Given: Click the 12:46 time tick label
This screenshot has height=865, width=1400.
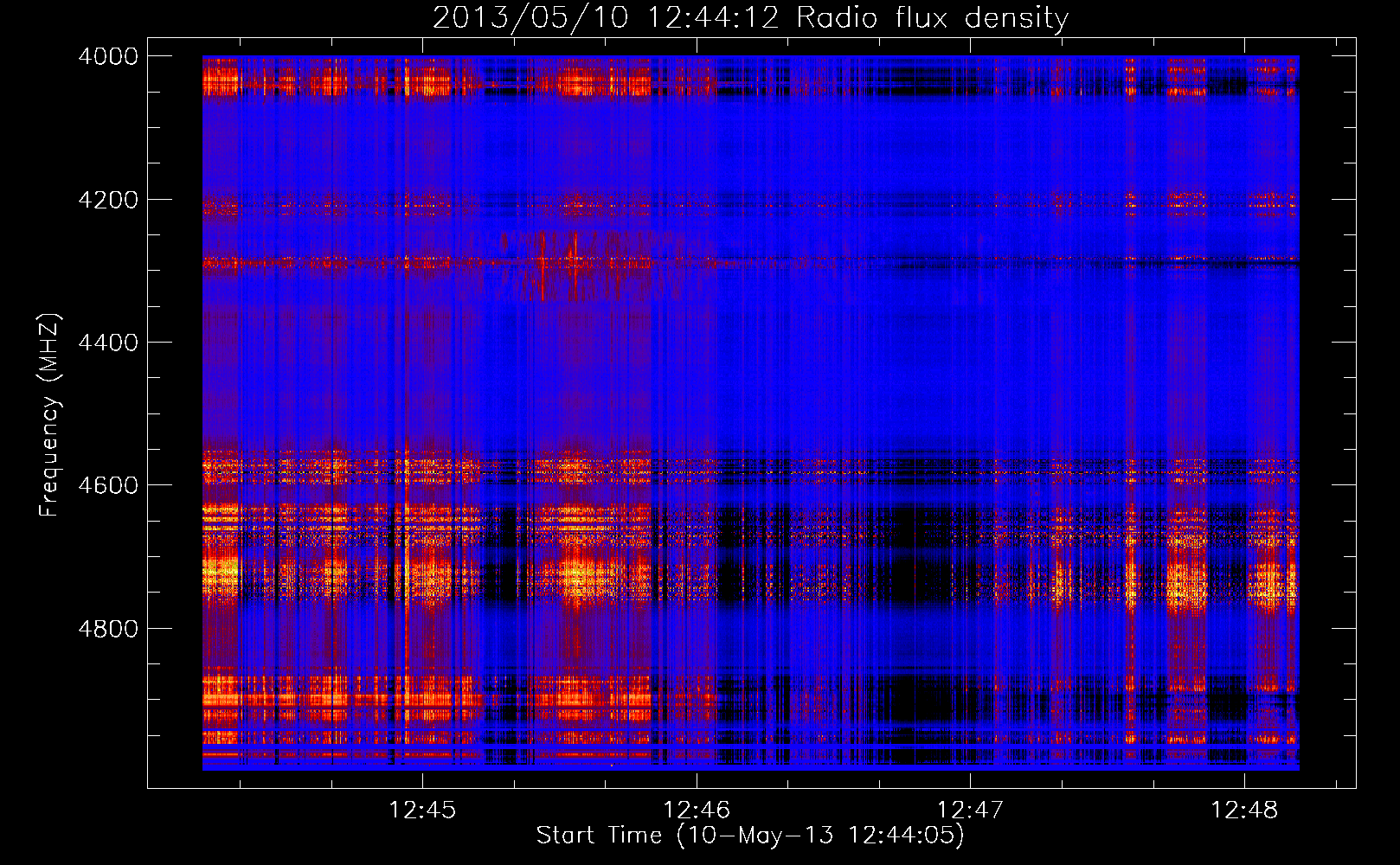Looking at the screenshot, I should (697, 810).
